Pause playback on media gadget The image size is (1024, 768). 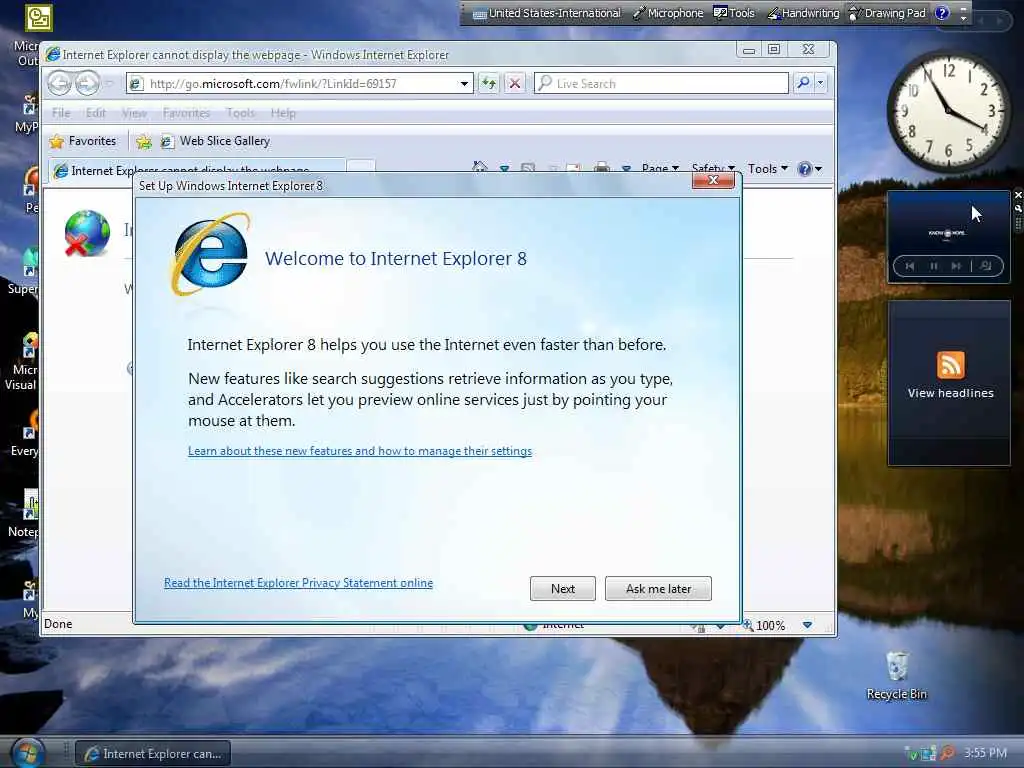[x=934, y=266]
